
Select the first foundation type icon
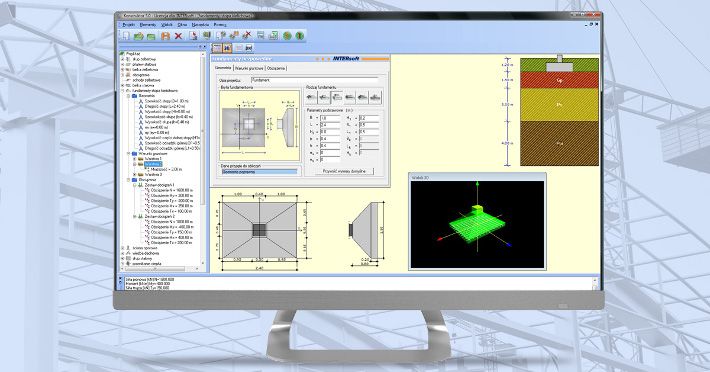(x=311, y=97)
